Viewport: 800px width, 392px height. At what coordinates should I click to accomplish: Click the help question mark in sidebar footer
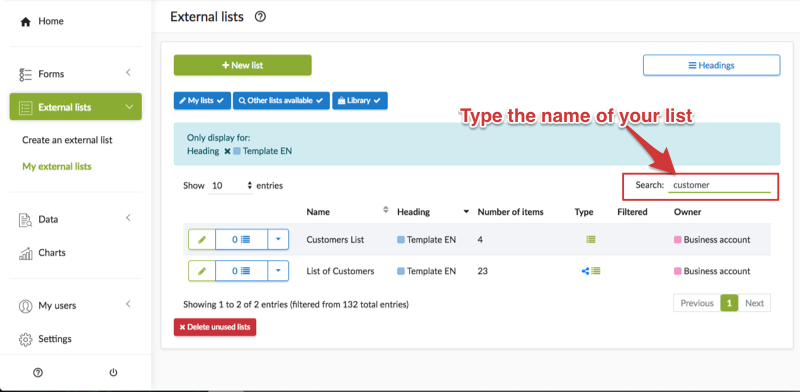37,373
